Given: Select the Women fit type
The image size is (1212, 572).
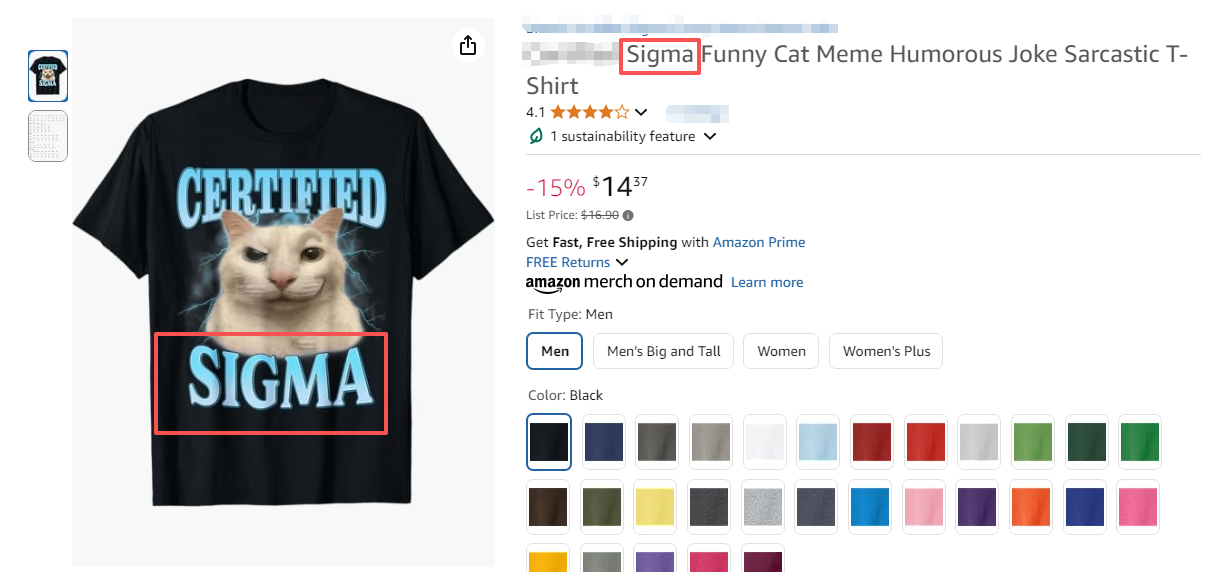Looking at the screenshot, I should (781, 351).
